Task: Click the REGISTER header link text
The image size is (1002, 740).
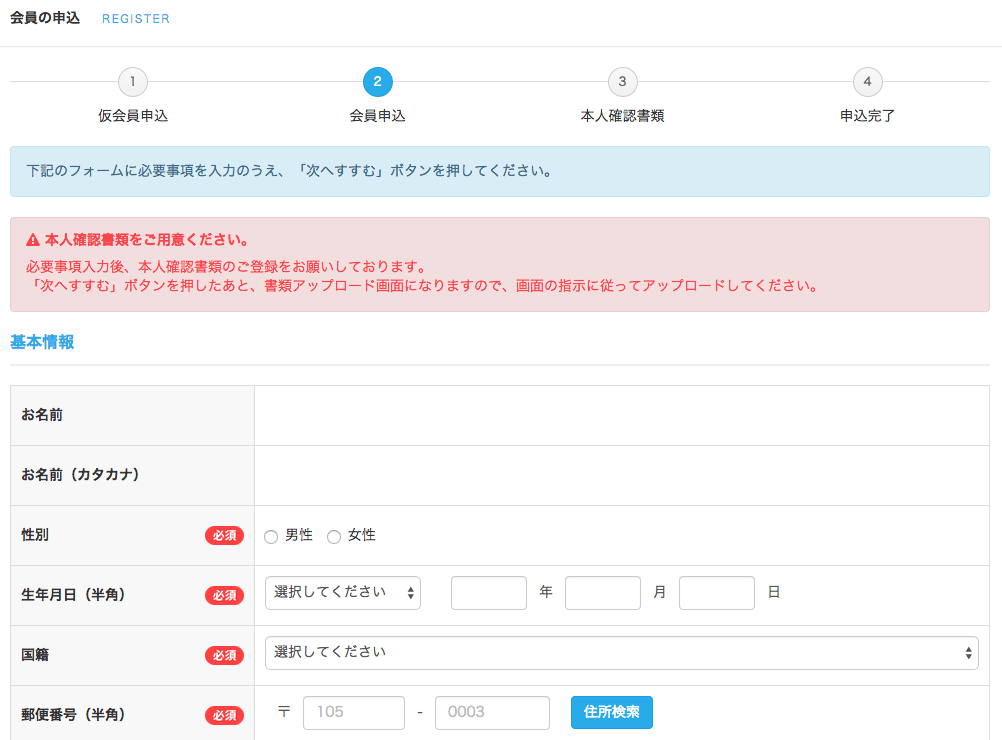Action: point(136,19)
